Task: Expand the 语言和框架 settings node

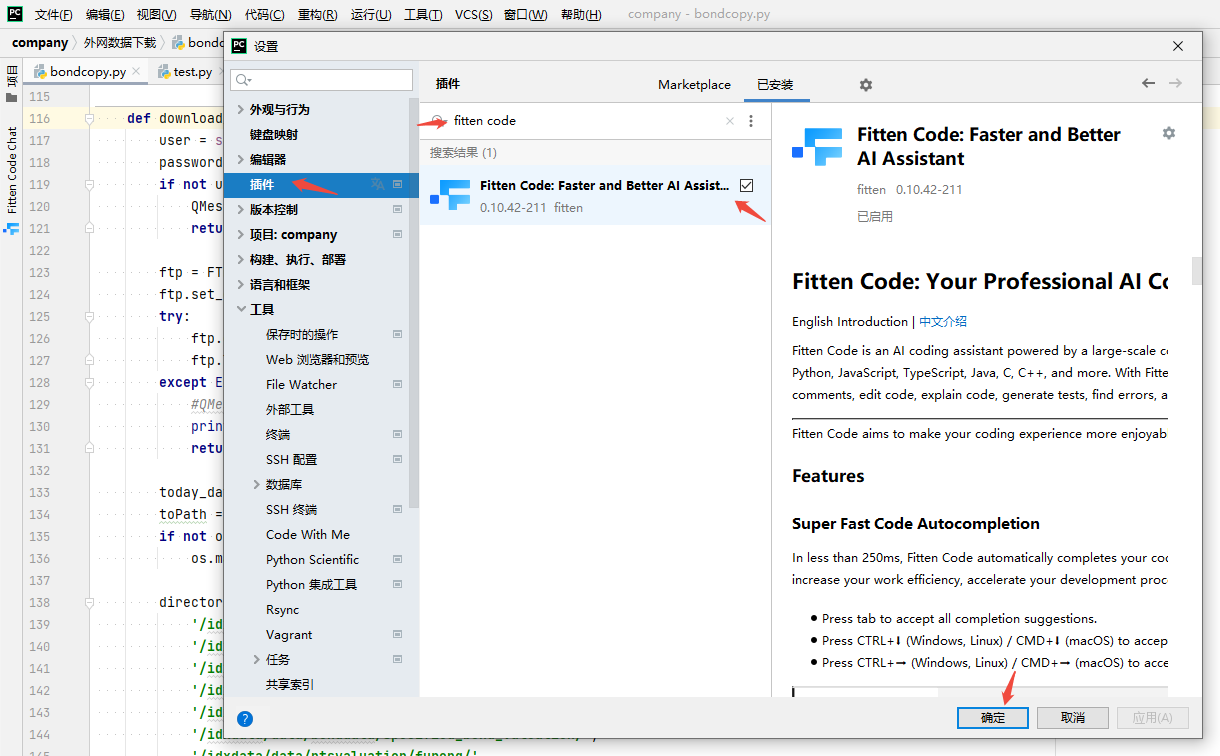Action: coord(240,284)
